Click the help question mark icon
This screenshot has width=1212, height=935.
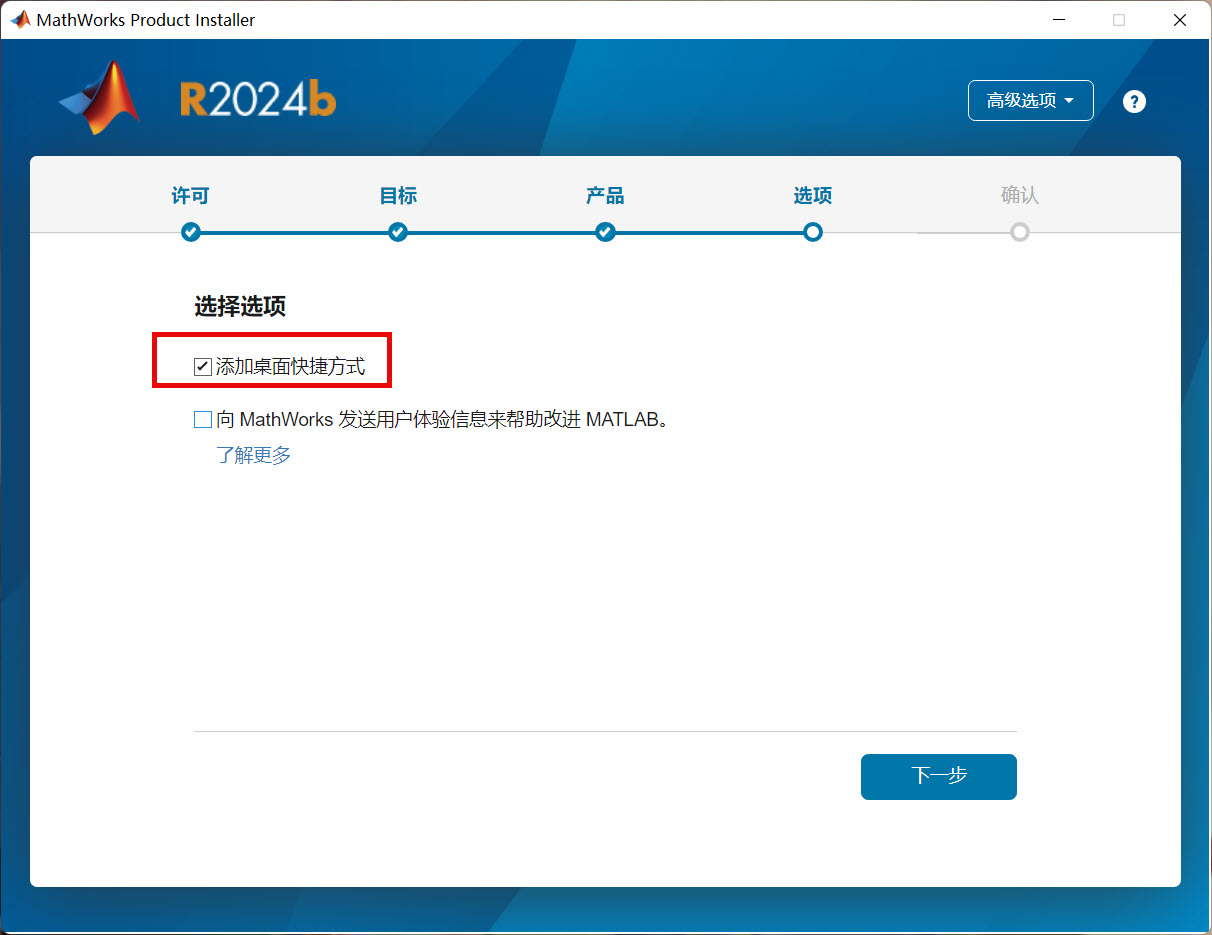tap(1134, 101)
